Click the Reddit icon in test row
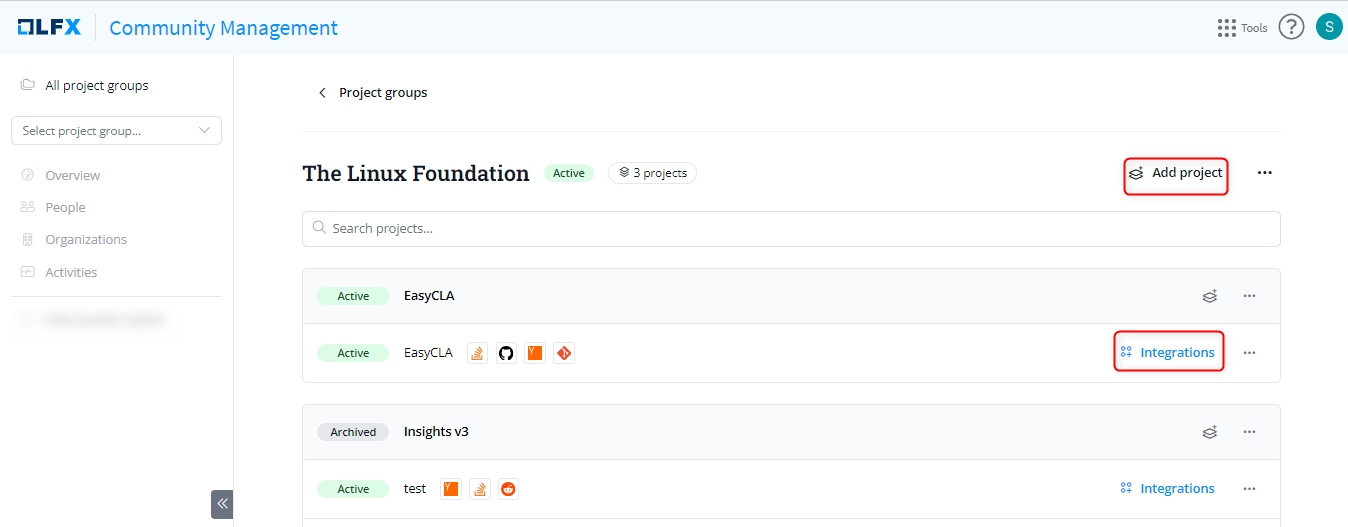Viewport: 1348px width, 527px height. (x=508, y=489)
